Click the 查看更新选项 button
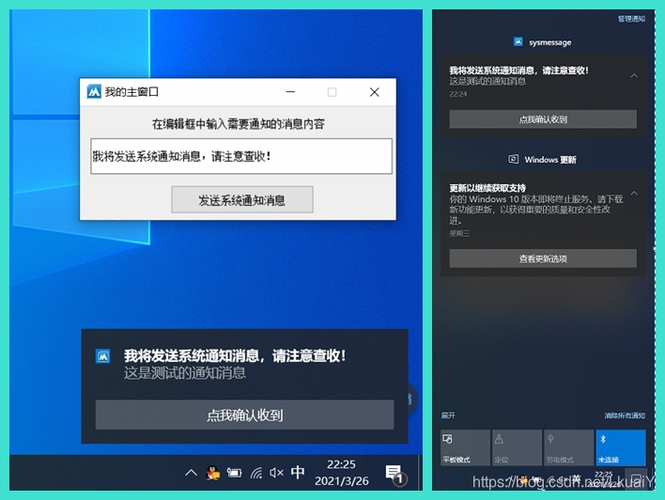The image size is (665, 500). click(x=543, y=258)
